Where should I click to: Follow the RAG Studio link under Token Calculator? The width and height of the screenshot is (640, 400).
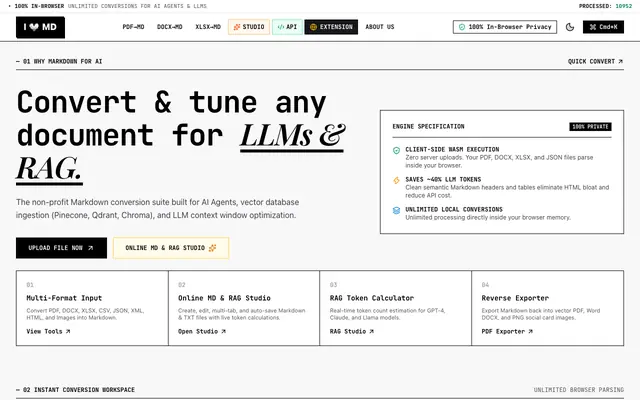(351, 331)
